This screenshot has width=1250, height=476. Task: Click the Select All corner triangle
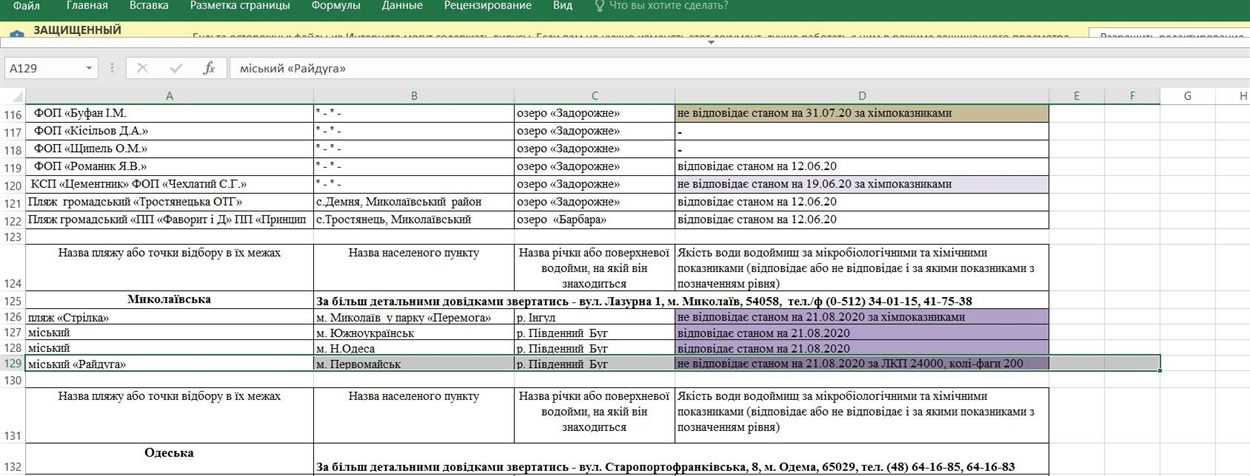click(13, 96)
